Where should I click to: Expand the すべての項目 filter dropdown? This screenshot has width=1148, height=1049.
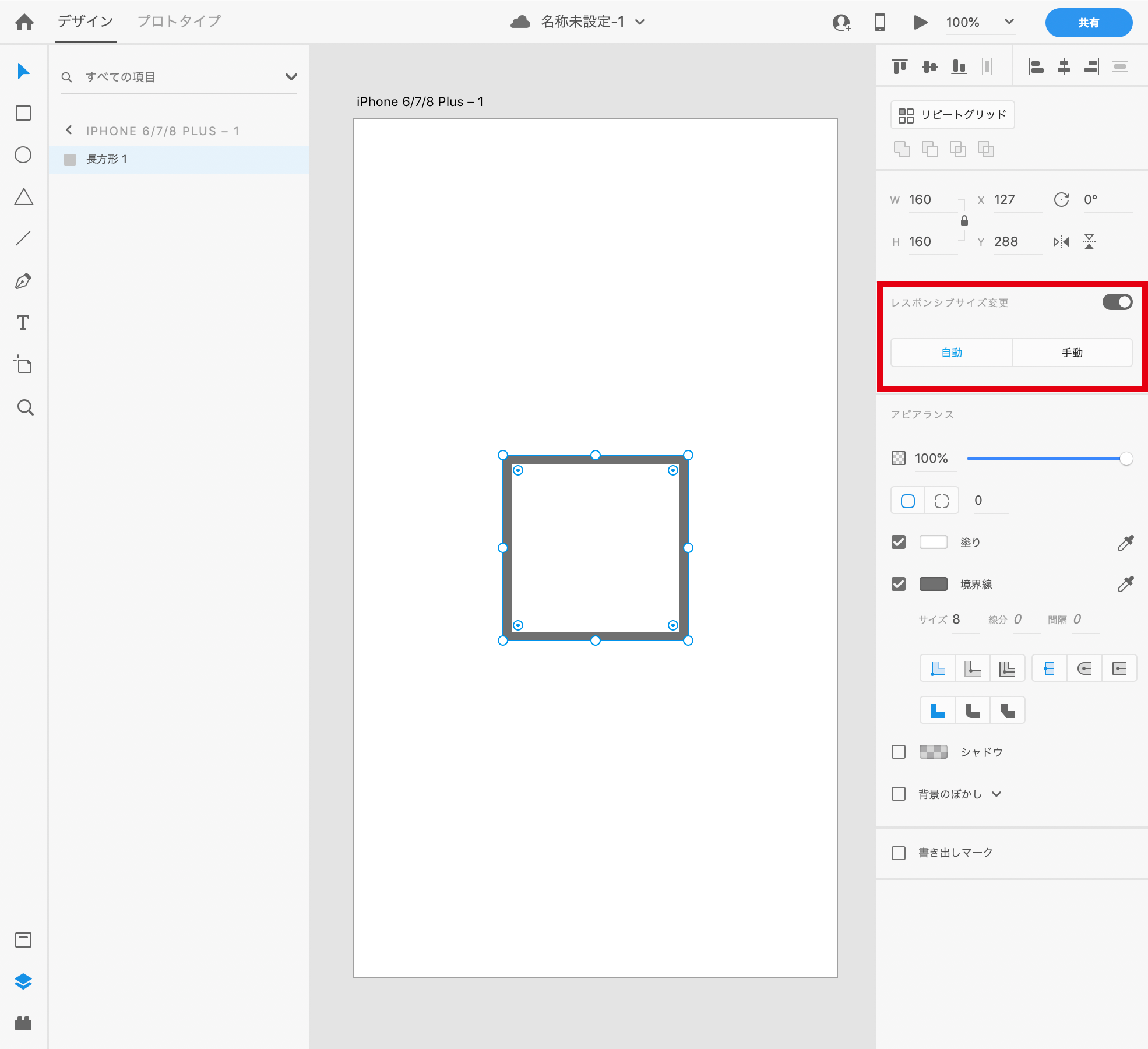click(291, 77)
